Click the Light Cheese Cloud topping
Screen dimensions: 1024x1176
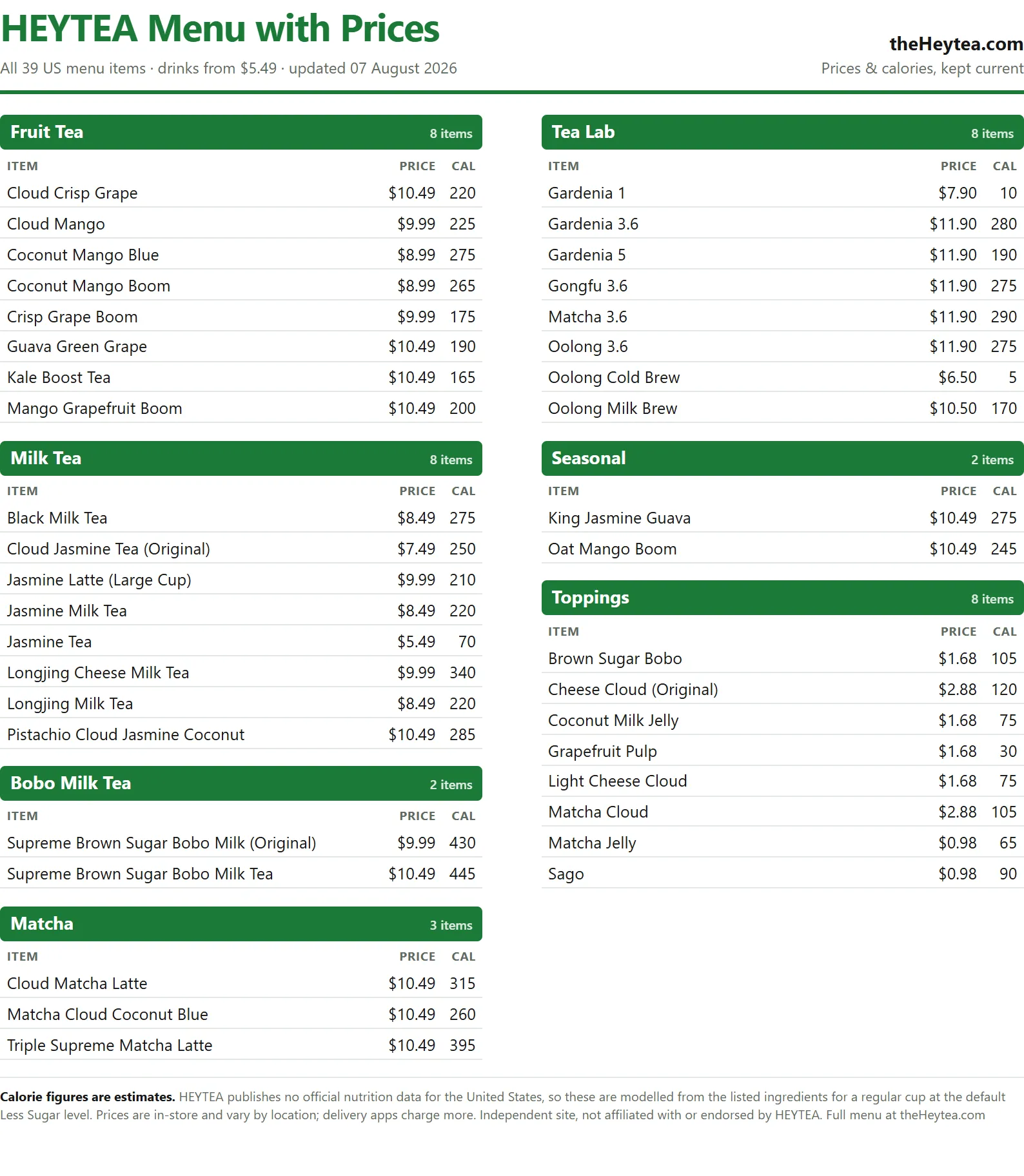pos(782,781)
